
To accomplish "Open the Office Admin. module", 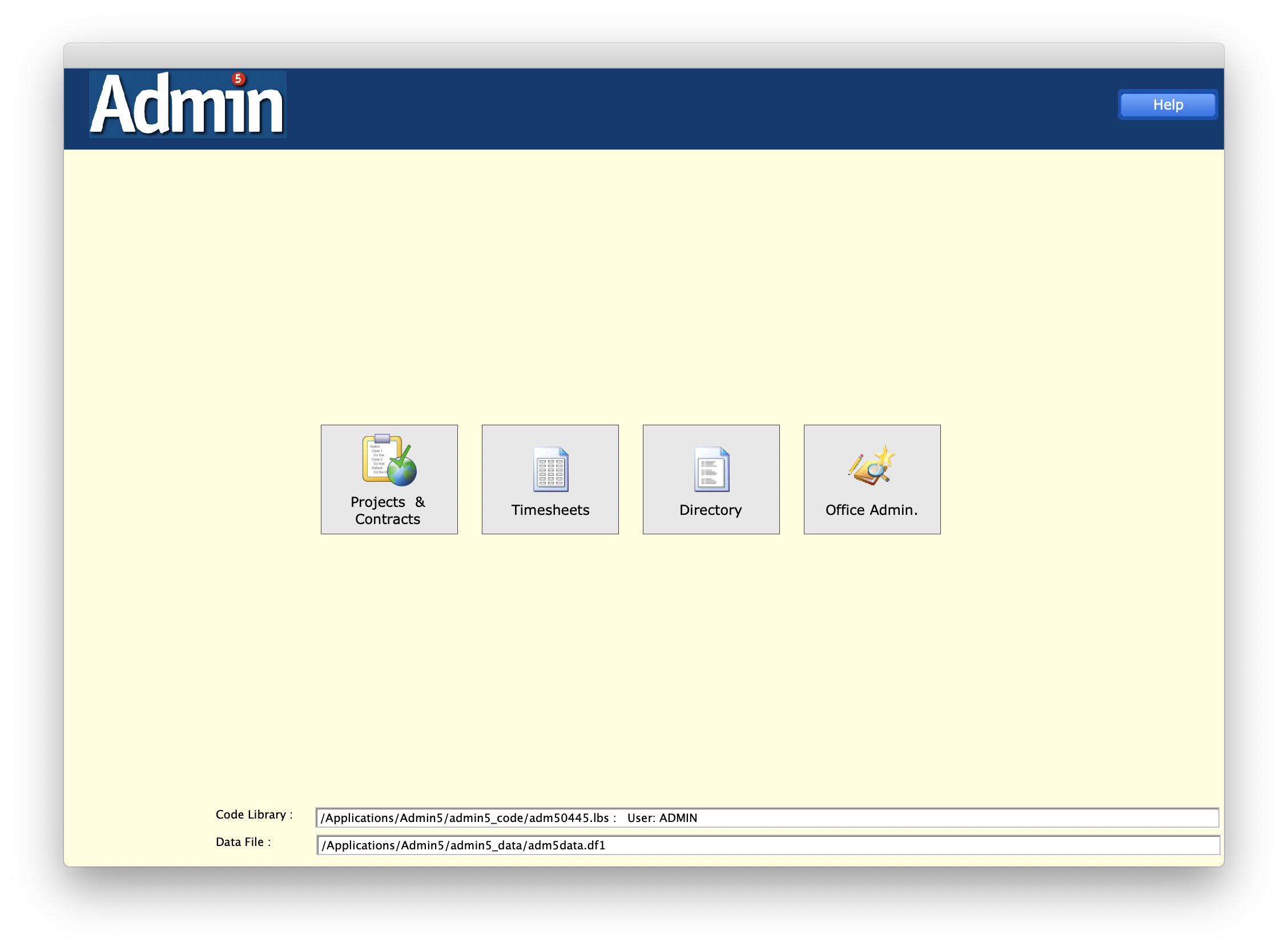I will coord(871,510).
